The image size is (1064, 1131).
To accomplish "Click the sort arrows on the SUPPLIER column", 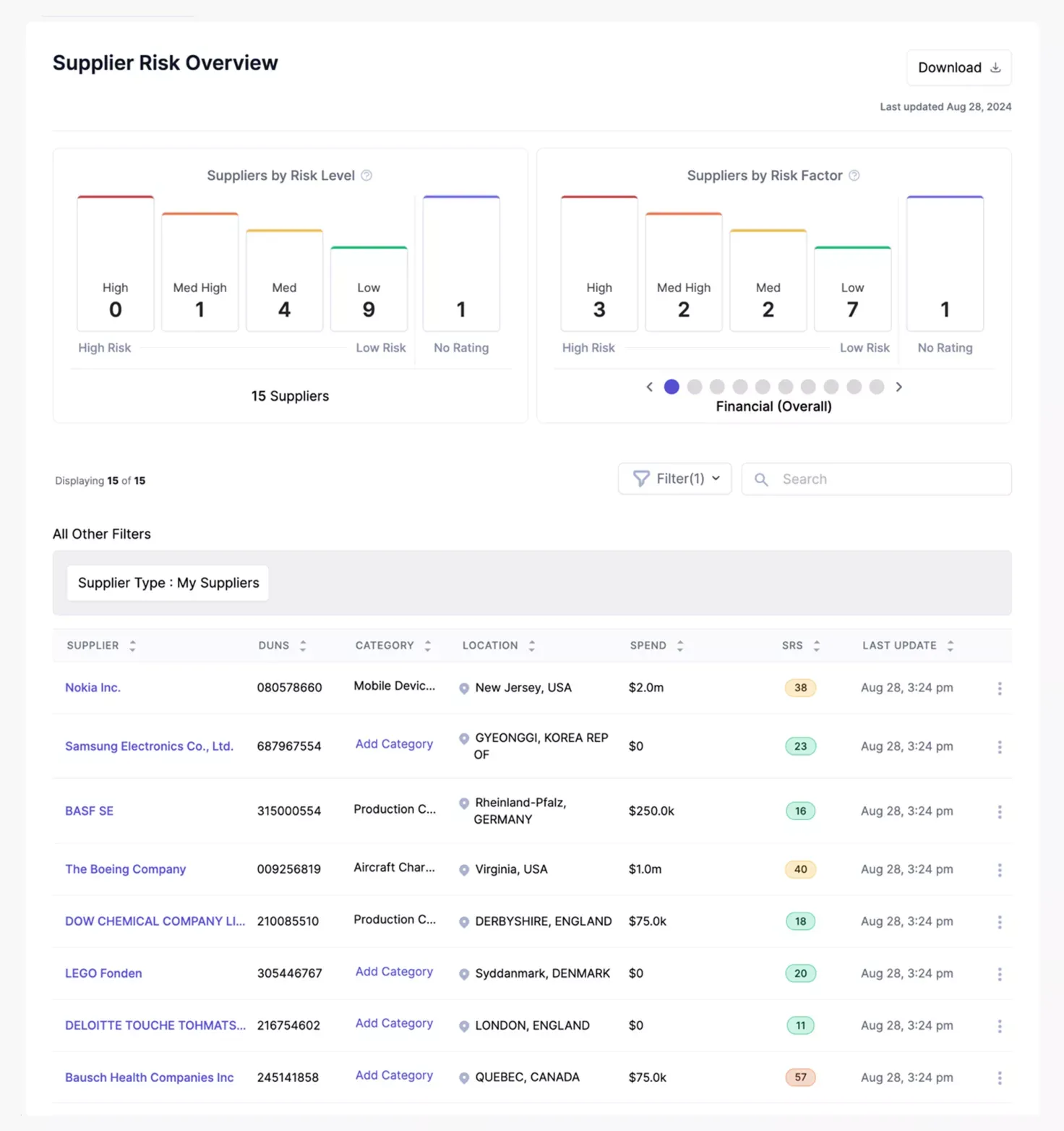I will tap(132, 646).
